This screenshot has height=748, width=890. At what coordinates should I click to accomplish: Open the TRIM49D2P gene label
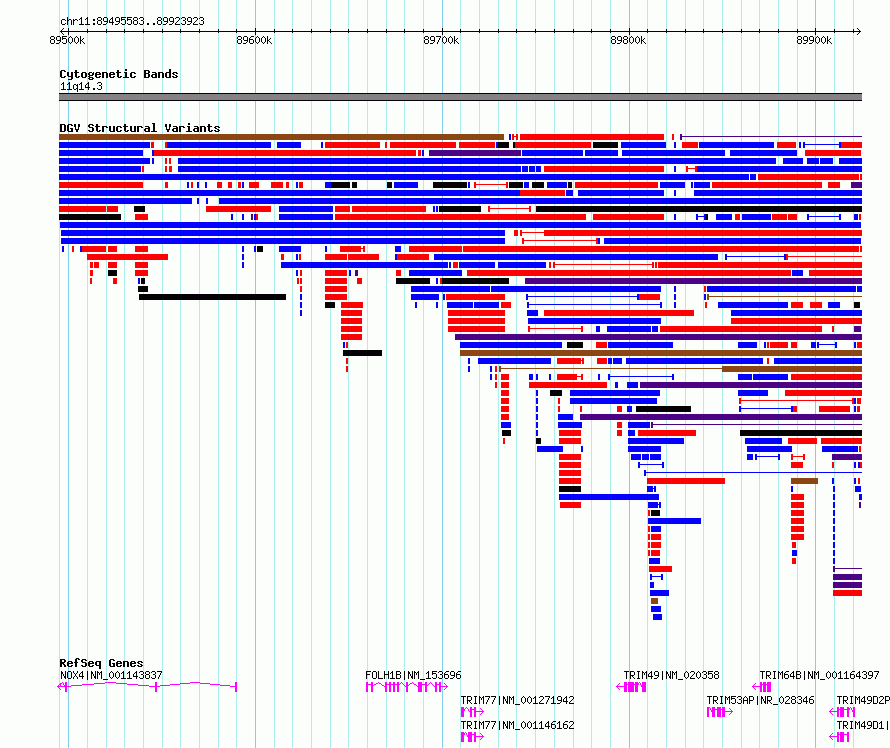[x=863, y=700]
